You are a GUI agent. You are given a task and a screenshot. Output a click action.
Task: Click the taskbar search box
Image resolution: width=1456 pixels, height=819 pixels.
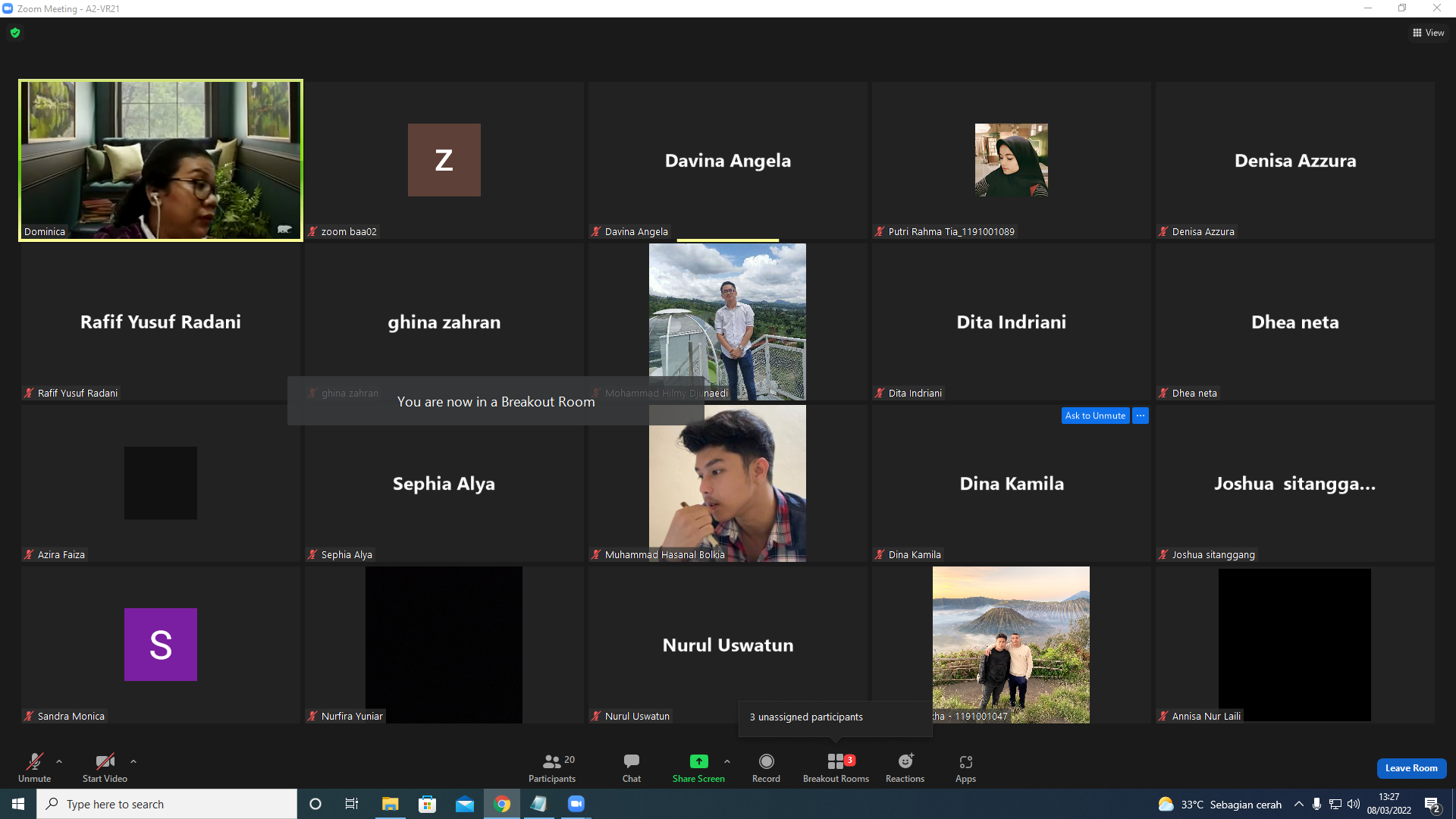167,804
